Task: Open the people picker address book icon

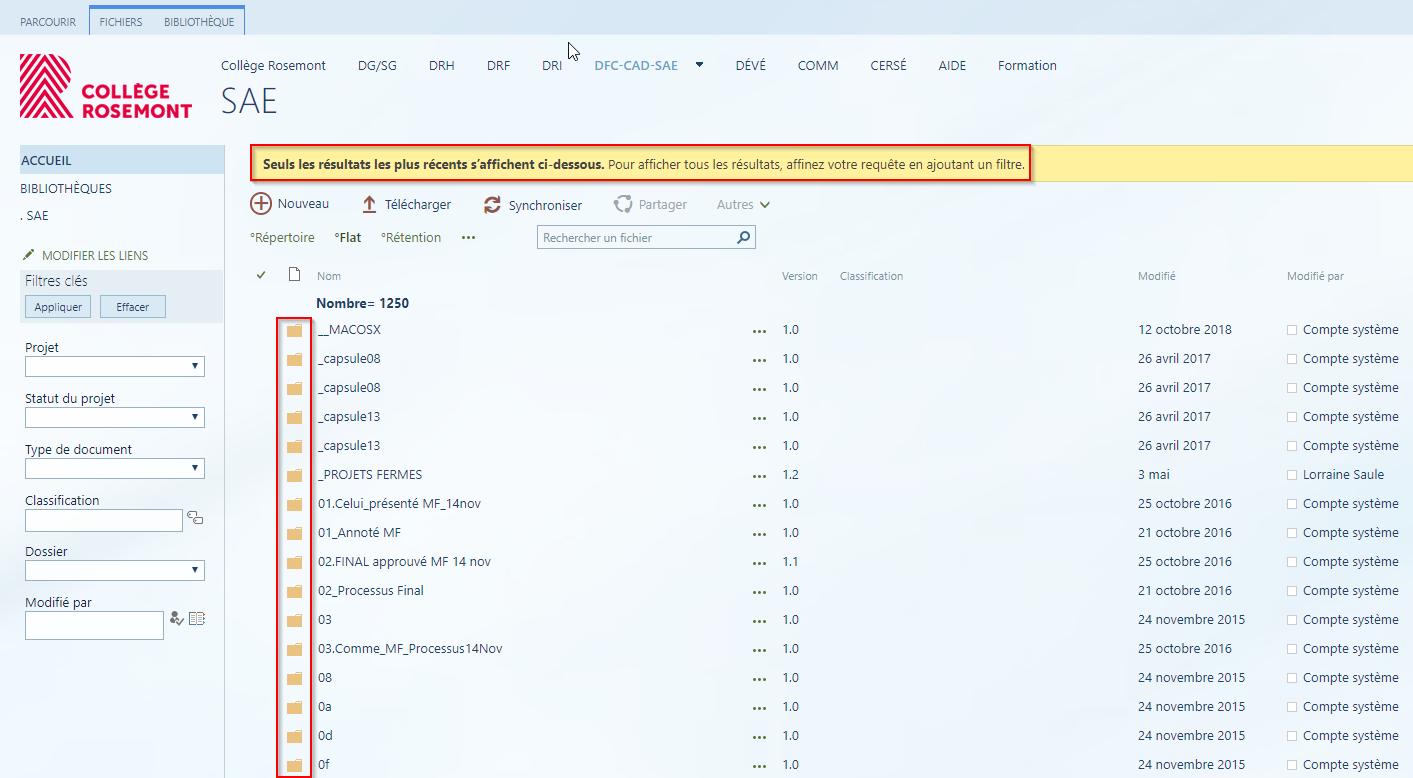Action: (197, 619)
